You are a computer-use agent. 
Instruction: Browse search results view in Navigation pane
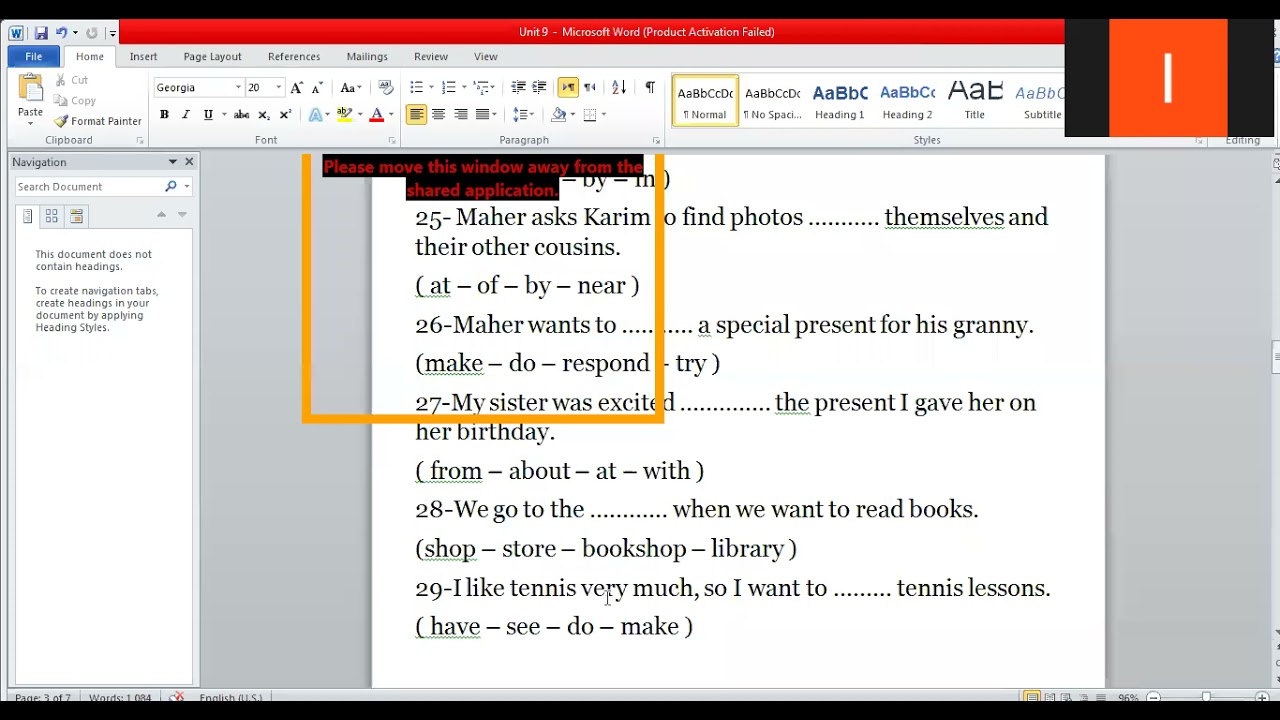pos(76,216)
